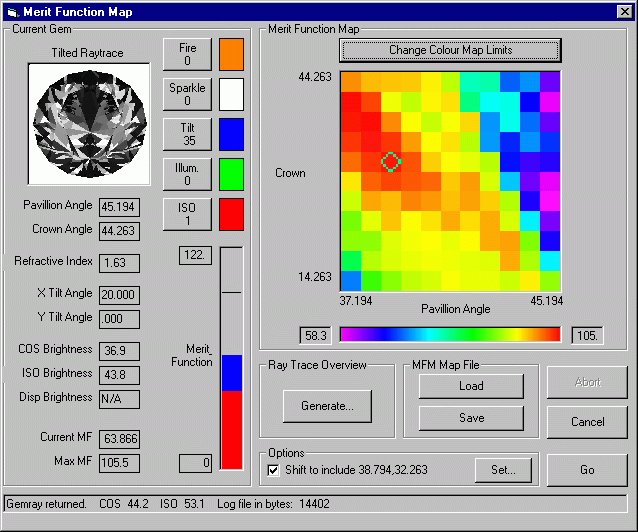Click Change Colour Map Limits button
This screenshot has height=532, width=638.
coord(449,50)
